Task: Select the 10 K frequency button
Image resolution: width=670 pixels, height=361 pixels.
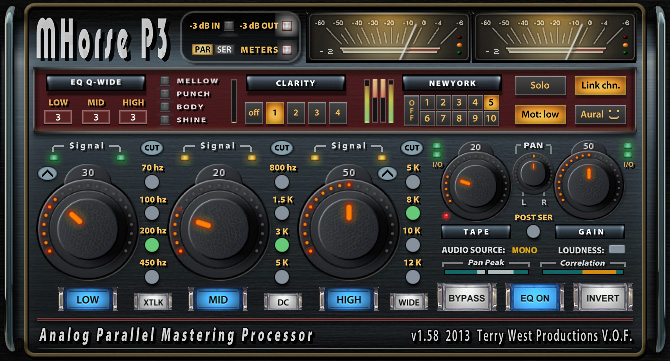Action: [x=412, y=245]
